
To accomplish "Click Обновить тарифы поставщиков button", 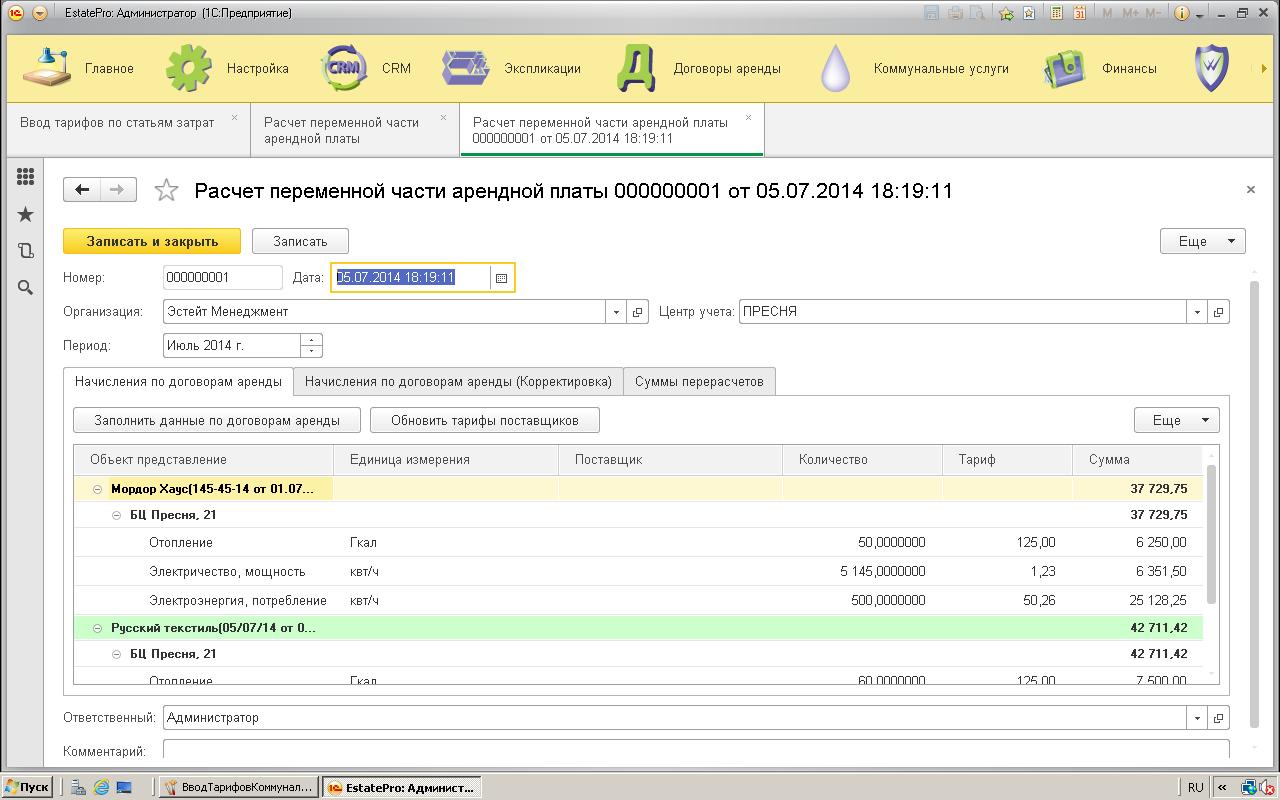I will 485,420.
